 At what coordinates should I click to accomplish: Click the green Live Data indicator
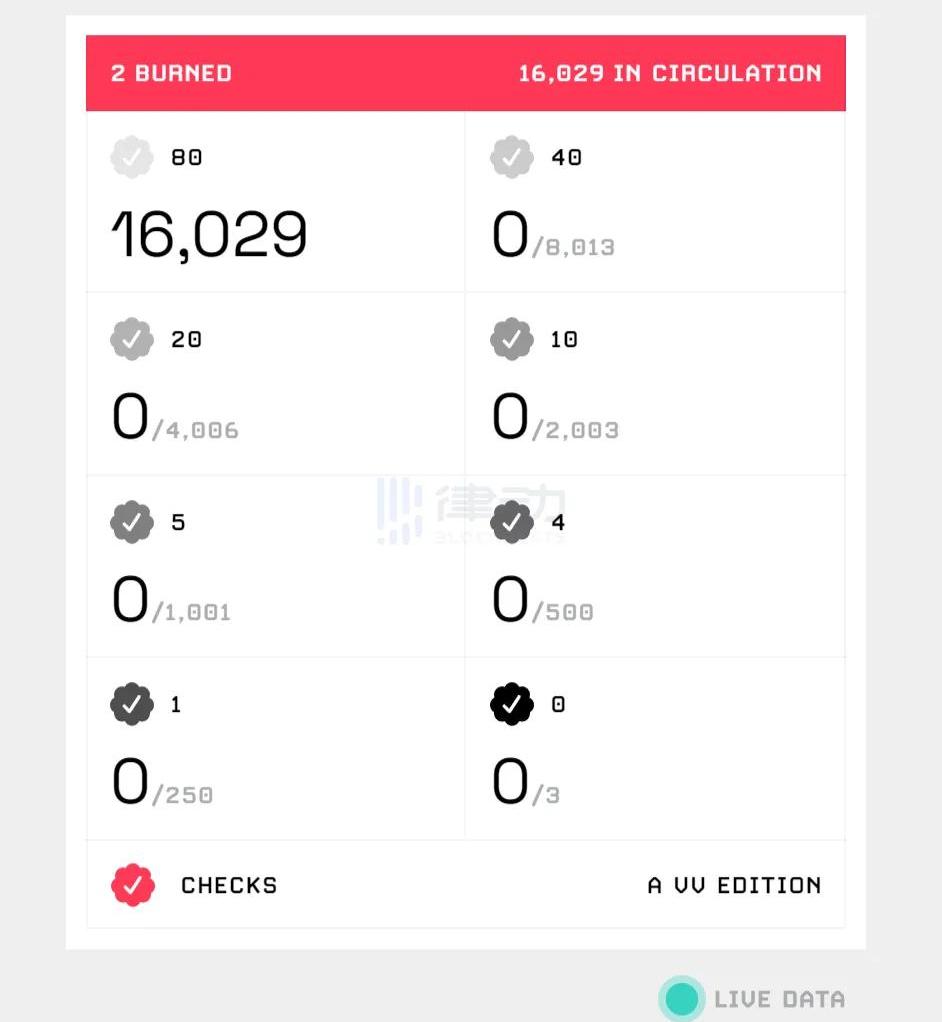[682, 998]
